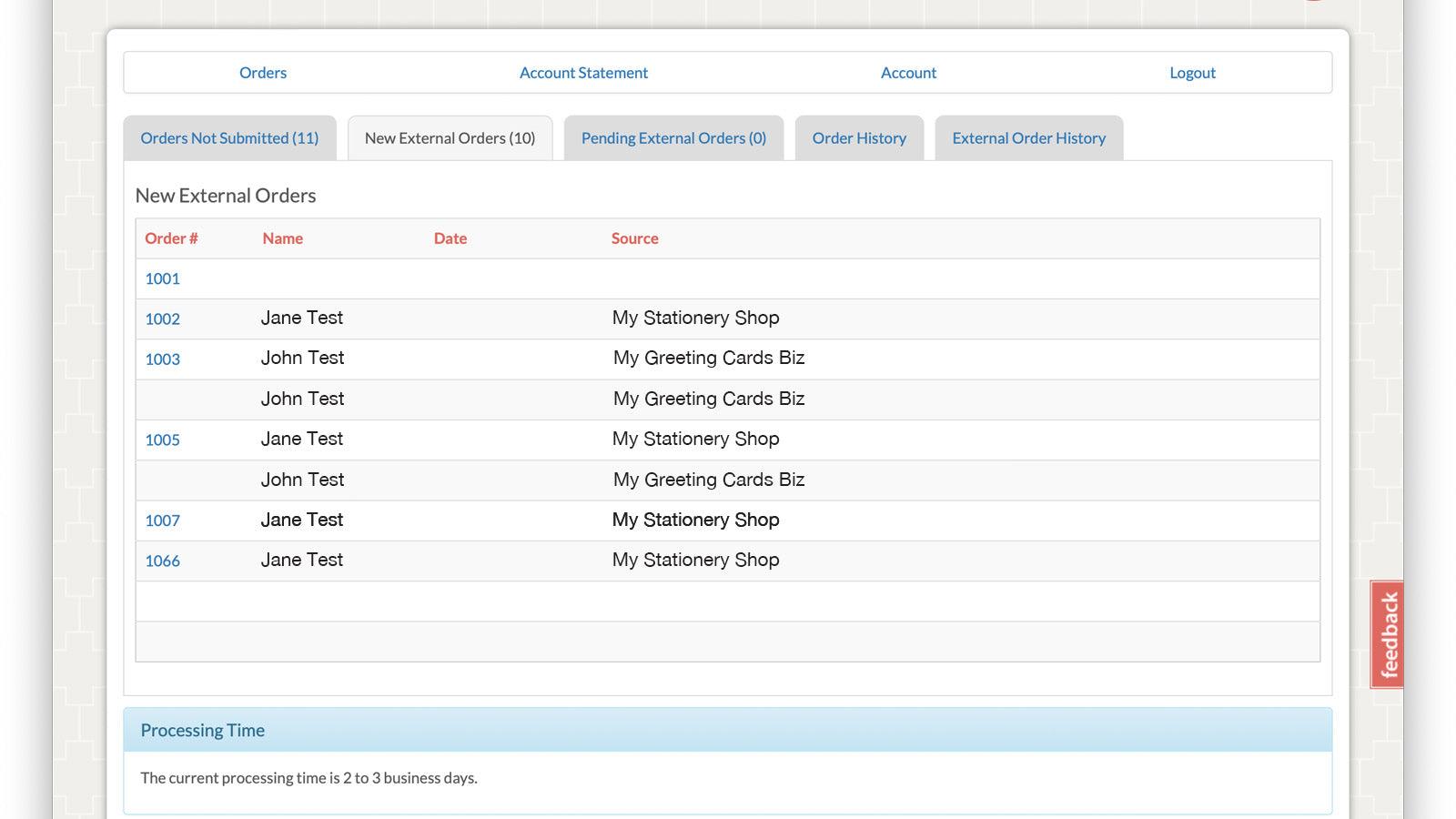This screenshot has height=819, width=1456.
Task: Open the Orders page
Action: [263, 73]
